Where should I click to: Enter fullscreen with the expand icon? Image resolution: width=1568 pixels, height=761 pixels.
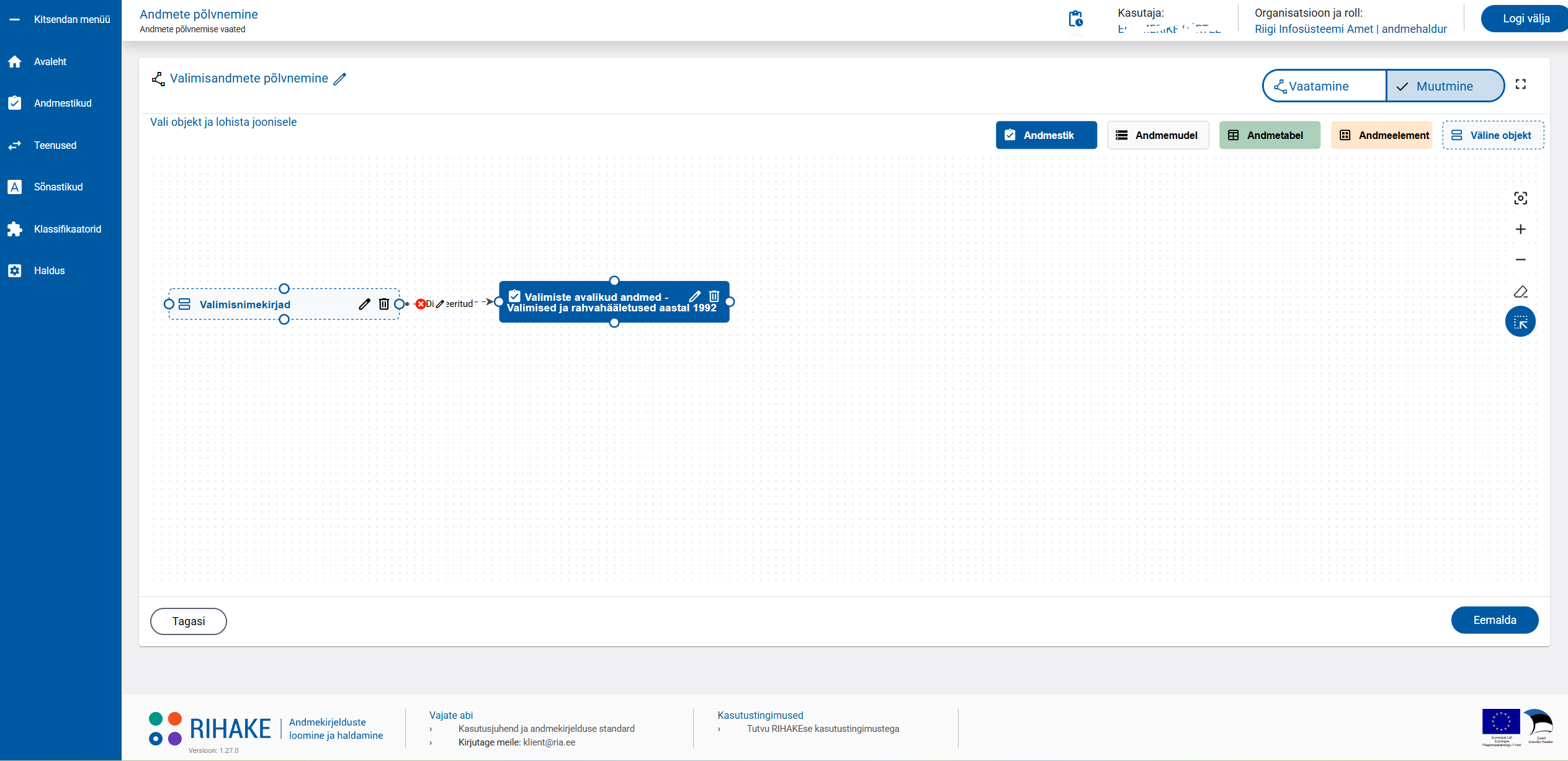pos(1520,84)
